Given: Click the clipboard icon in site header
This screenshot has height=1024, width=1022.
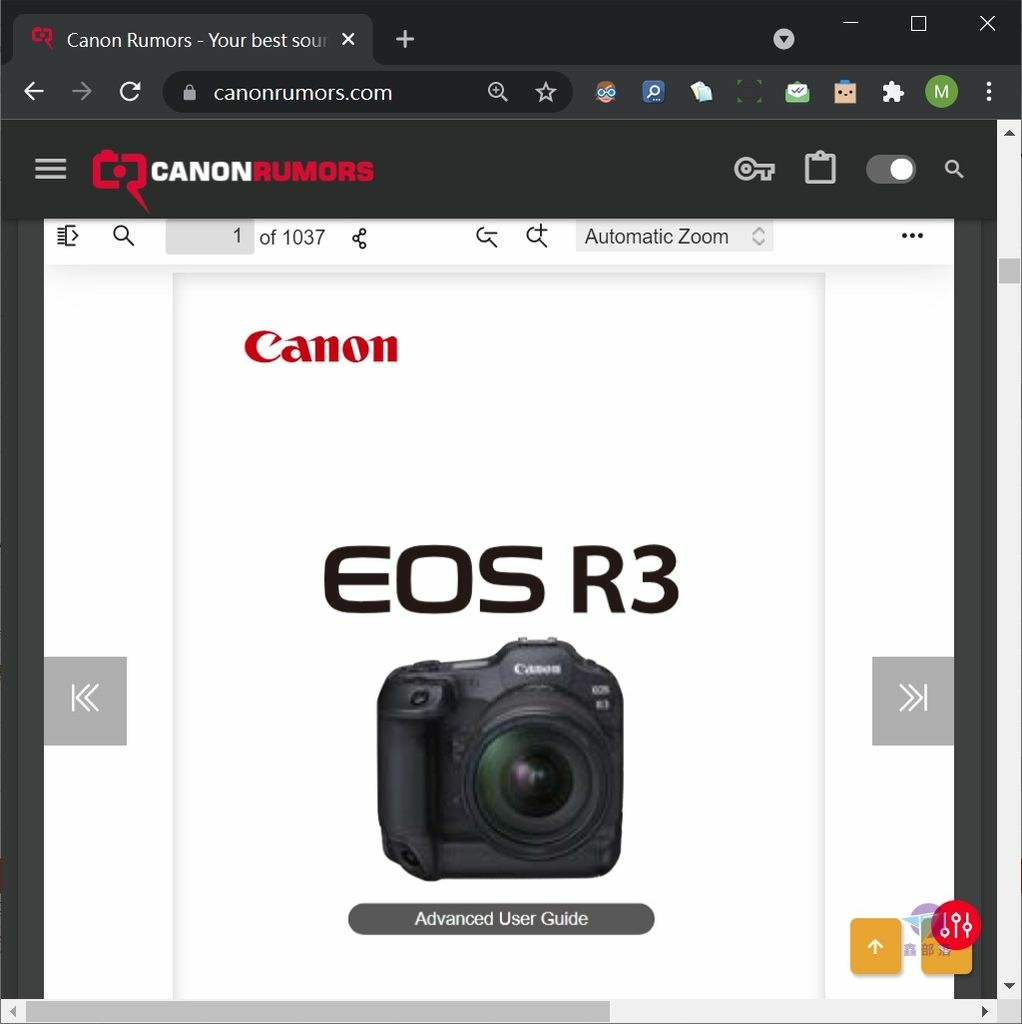Looking at the screenshot, I should point(820,168).
